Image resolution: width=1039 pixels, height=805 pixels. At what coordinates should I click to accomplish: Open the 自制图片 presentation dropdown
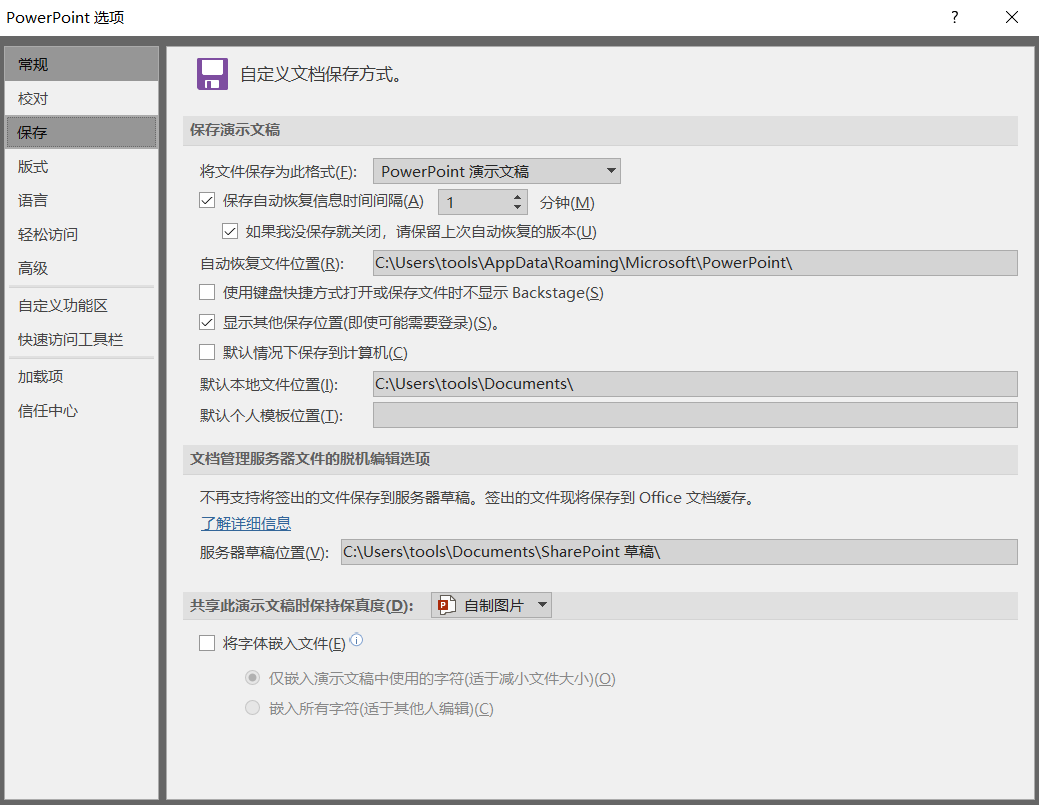point(491,605)
